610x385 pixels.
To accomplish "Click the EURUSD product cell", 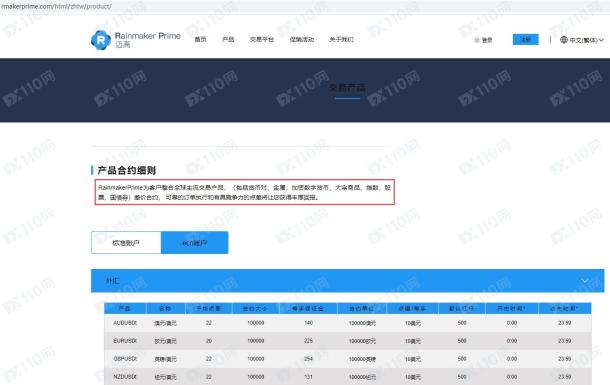I will [125, 341].
